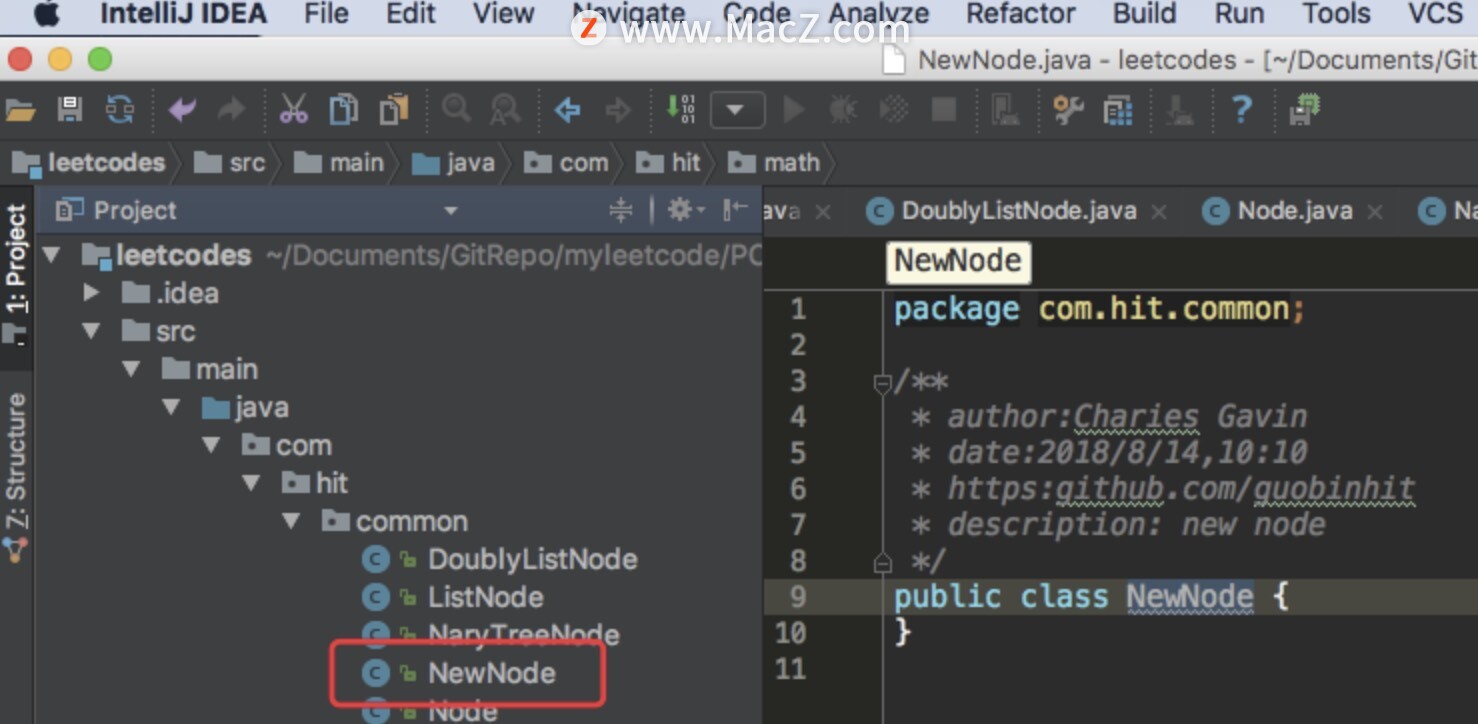
Task: Open the Edit menu
Action: [x=411, y=14]
